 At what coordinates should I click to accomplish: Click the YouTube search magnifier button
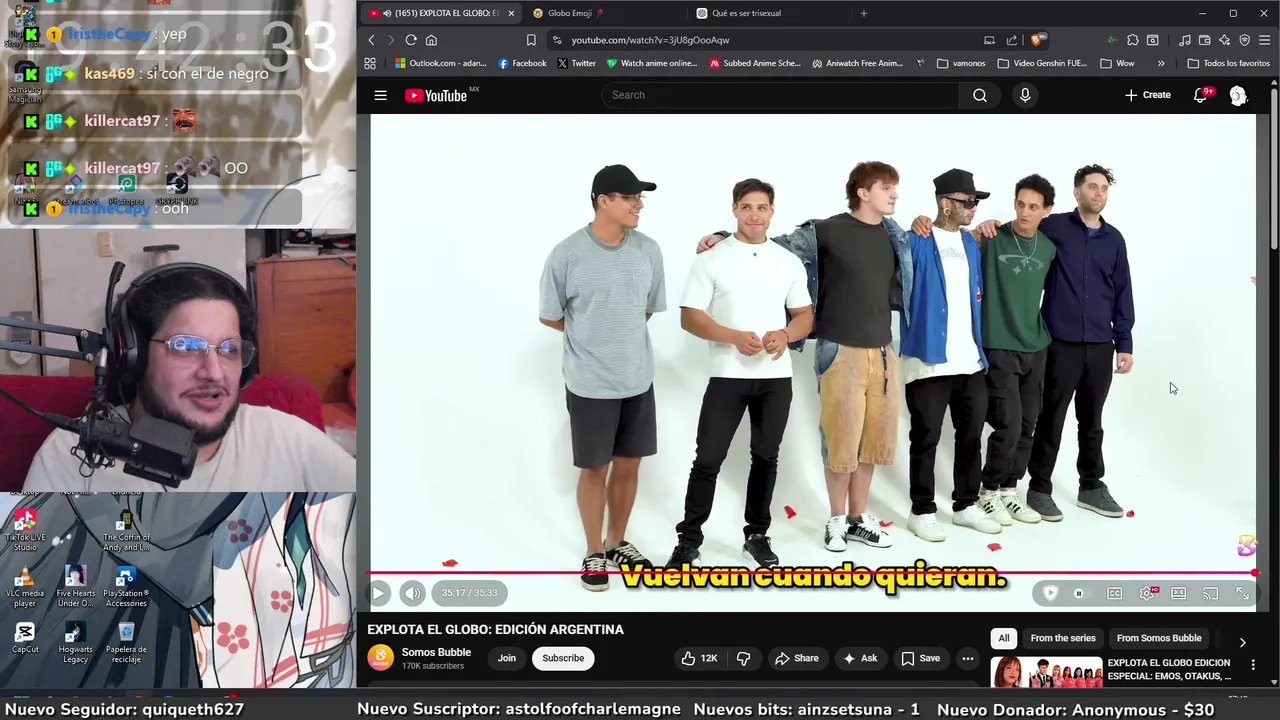click(x=980, y=95)
